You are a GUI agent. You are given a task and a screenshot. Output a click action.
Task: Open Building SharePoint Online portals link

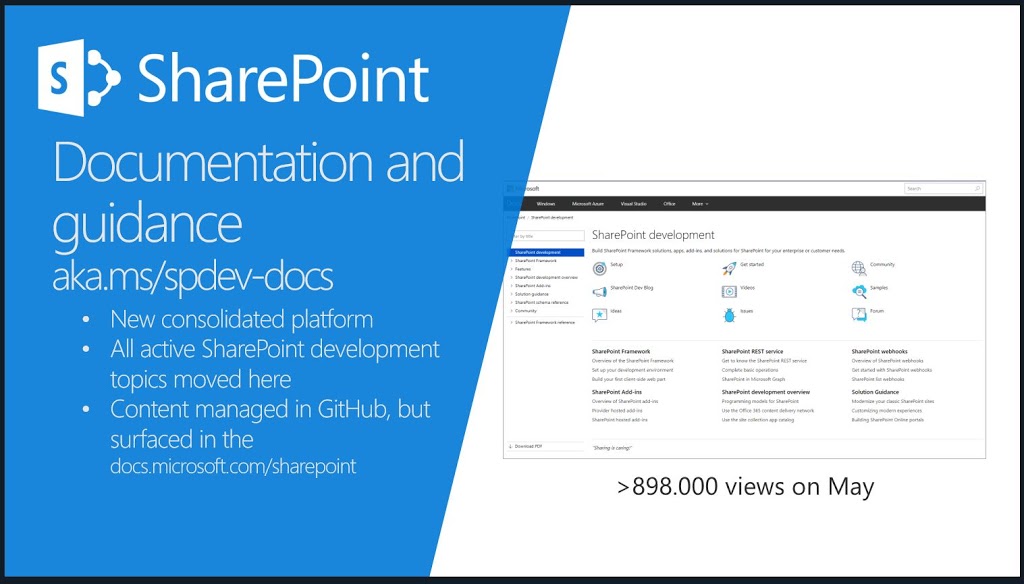[x=888, y=420]
